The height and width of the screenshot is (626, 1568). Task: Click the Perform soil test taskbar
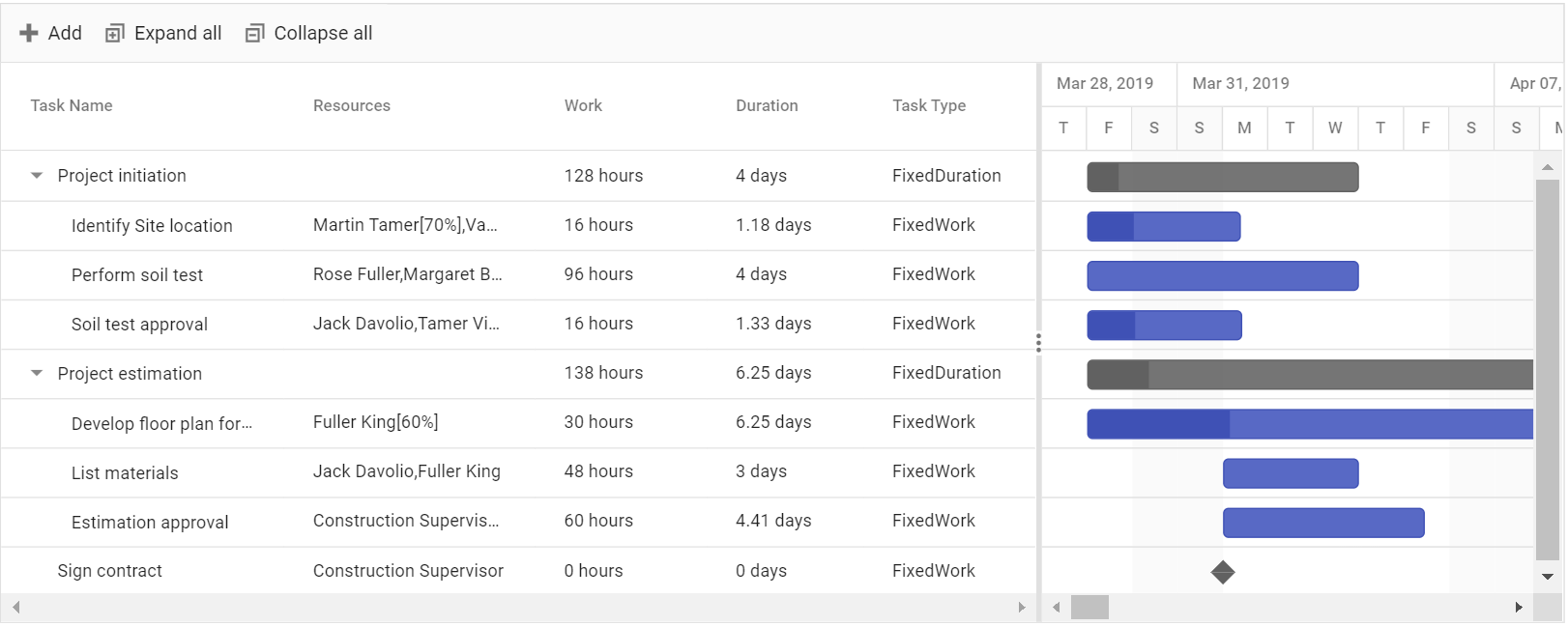click(1223, 275)
